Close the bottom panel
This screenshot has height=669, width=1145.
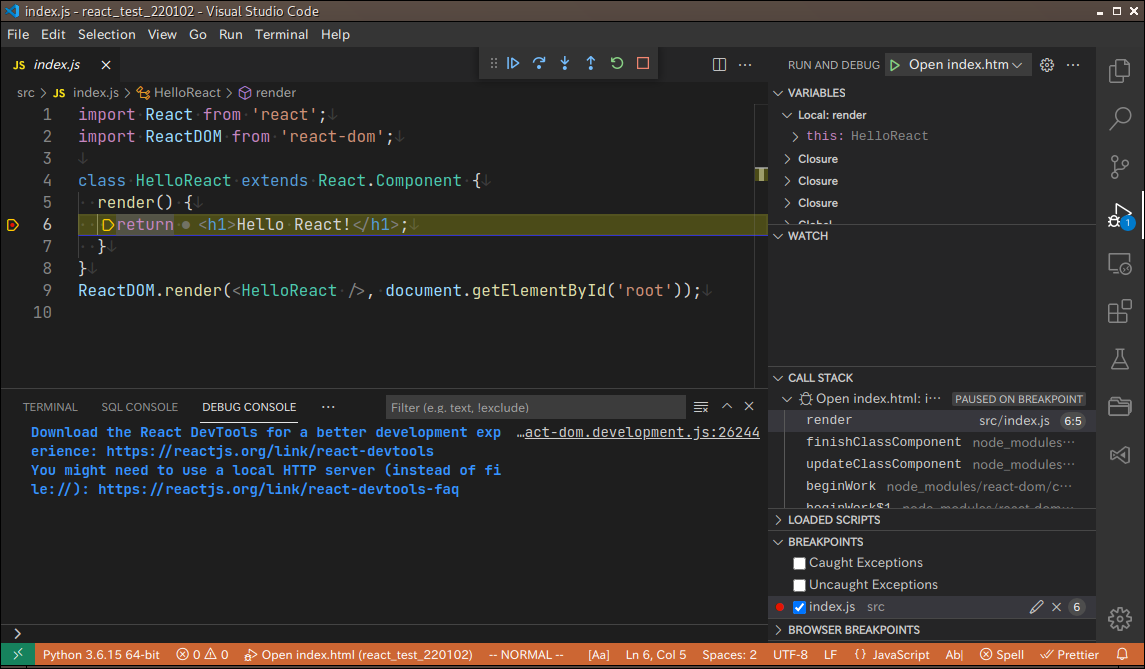[749, 406]
